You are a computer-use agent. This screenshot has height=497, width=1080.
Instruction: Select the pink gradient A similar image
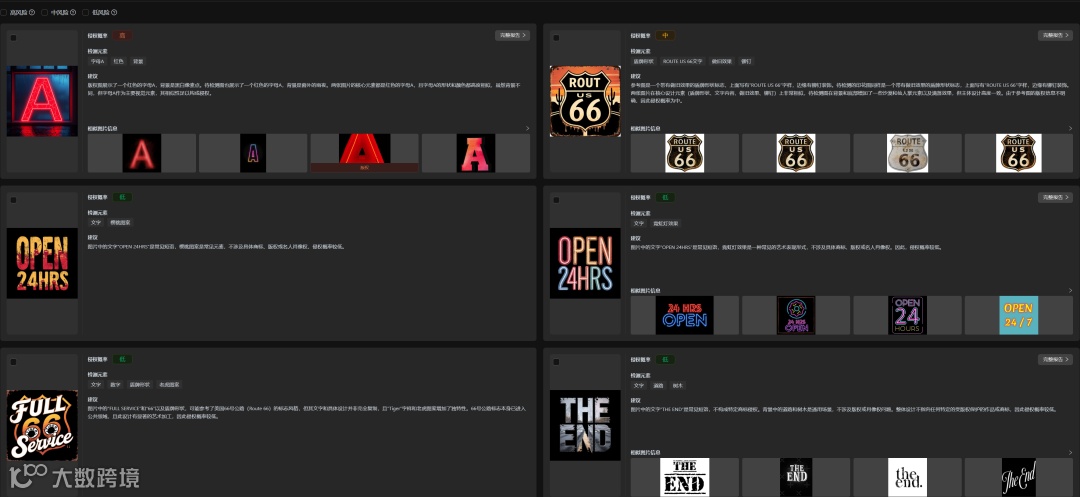476,153
